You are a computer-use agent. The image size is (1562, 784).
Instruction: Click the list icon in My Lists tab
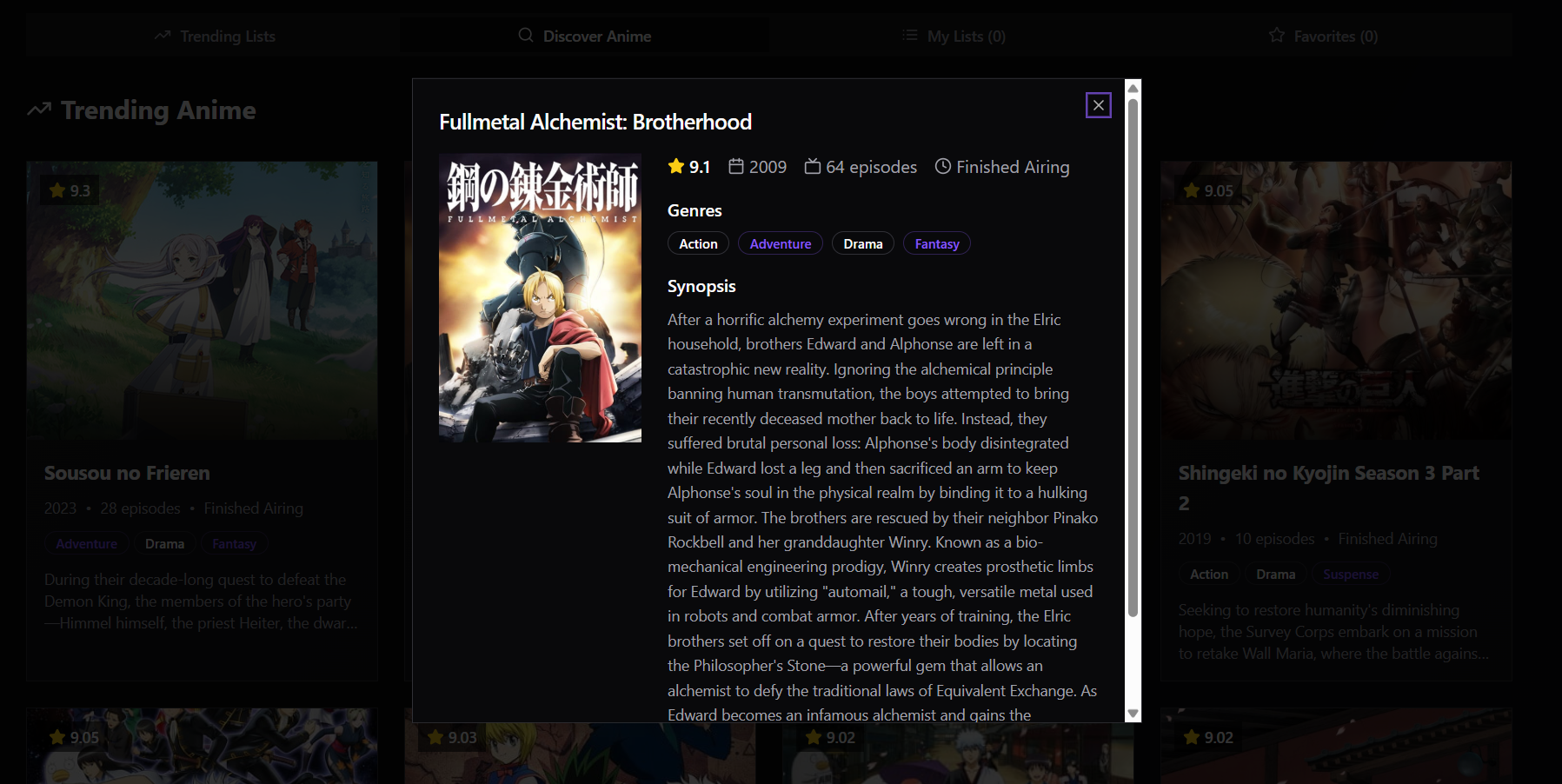(x=910, y=35)
